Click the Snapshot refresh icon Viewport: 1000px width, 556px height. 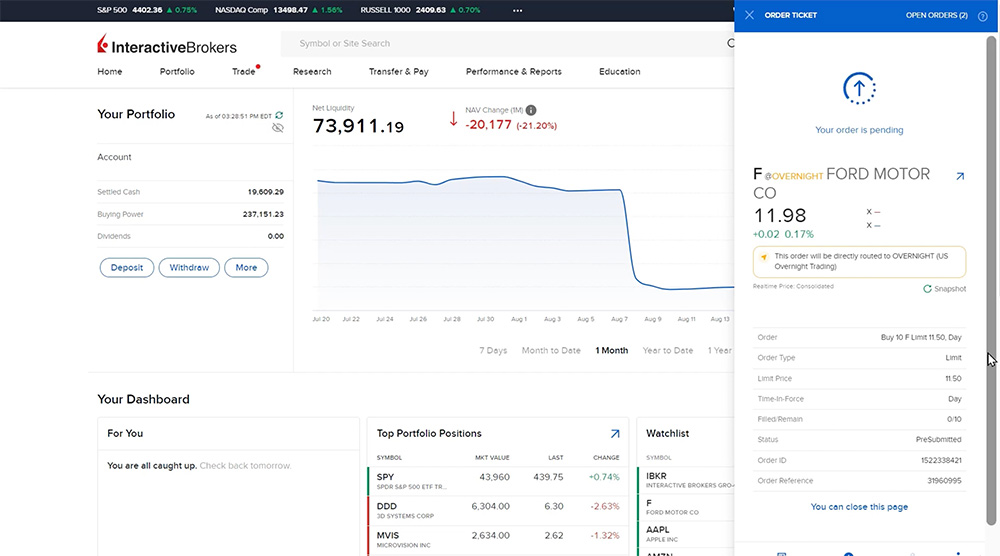[927, 289]
